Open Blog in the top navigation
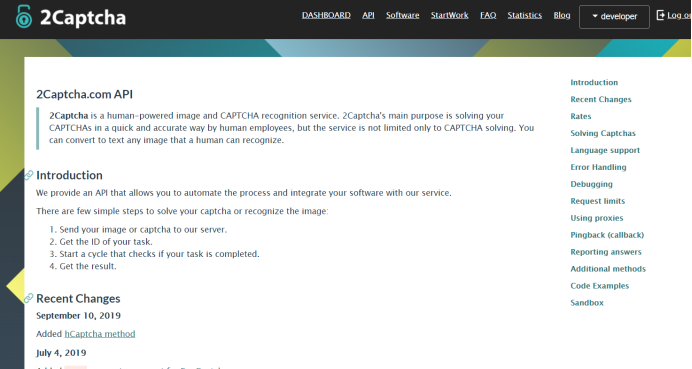 click(x=562, y=15)
